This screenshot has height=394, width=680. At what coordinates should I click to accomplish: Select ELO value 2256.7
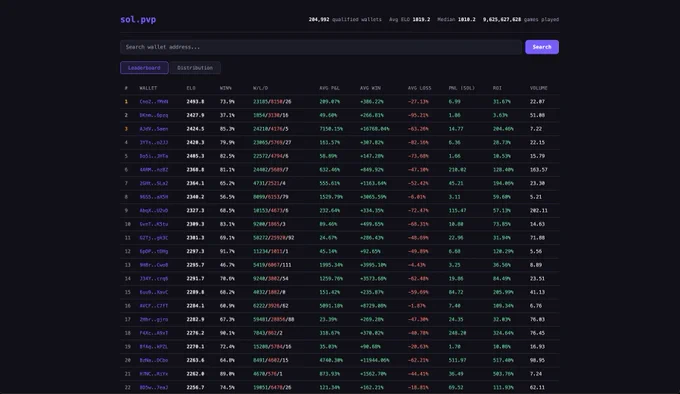[x=195, y=387]
